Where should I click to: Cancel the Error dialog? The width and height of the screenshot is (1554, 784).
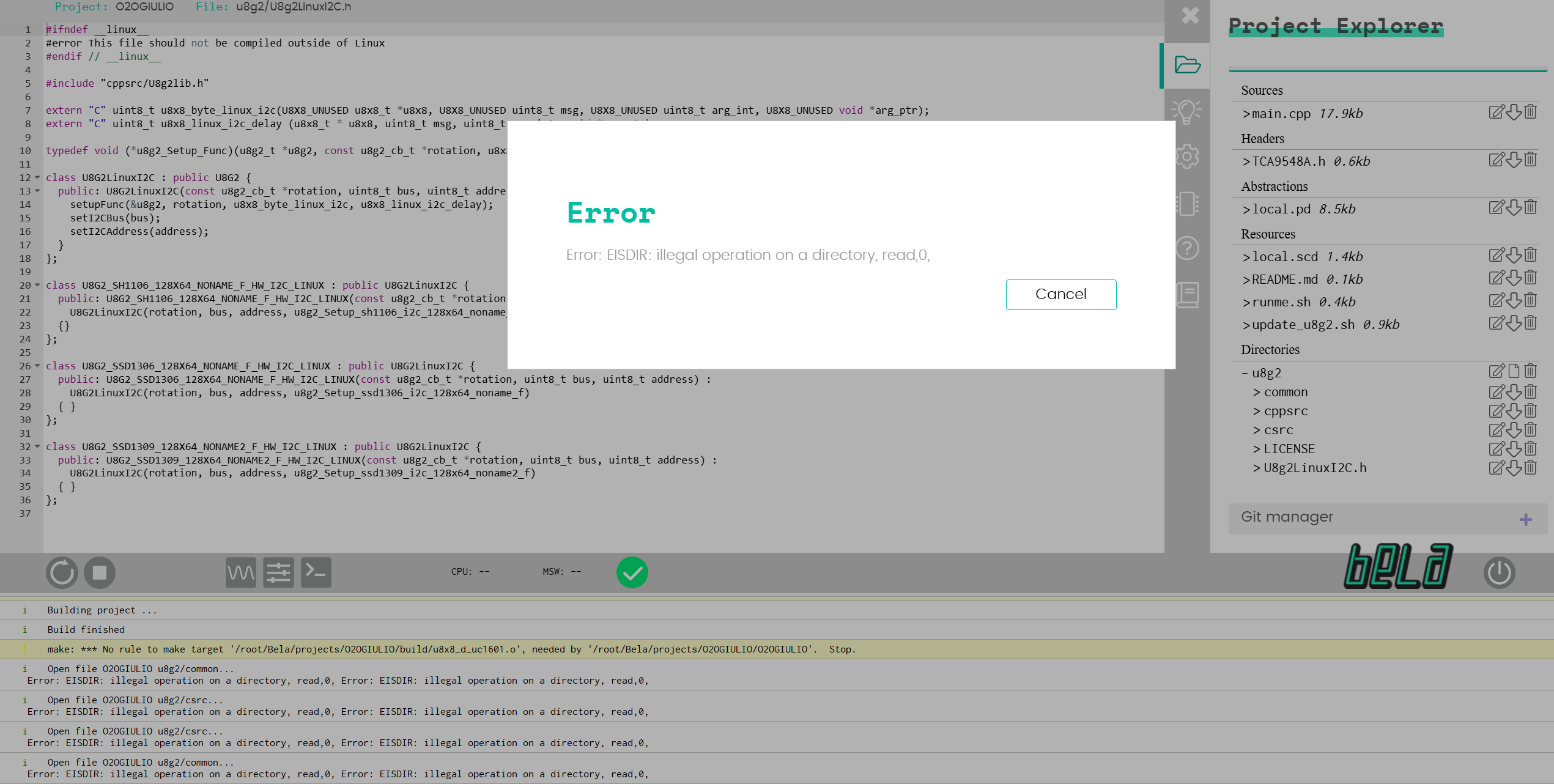pyautogui.click(x=1060, y=294)
